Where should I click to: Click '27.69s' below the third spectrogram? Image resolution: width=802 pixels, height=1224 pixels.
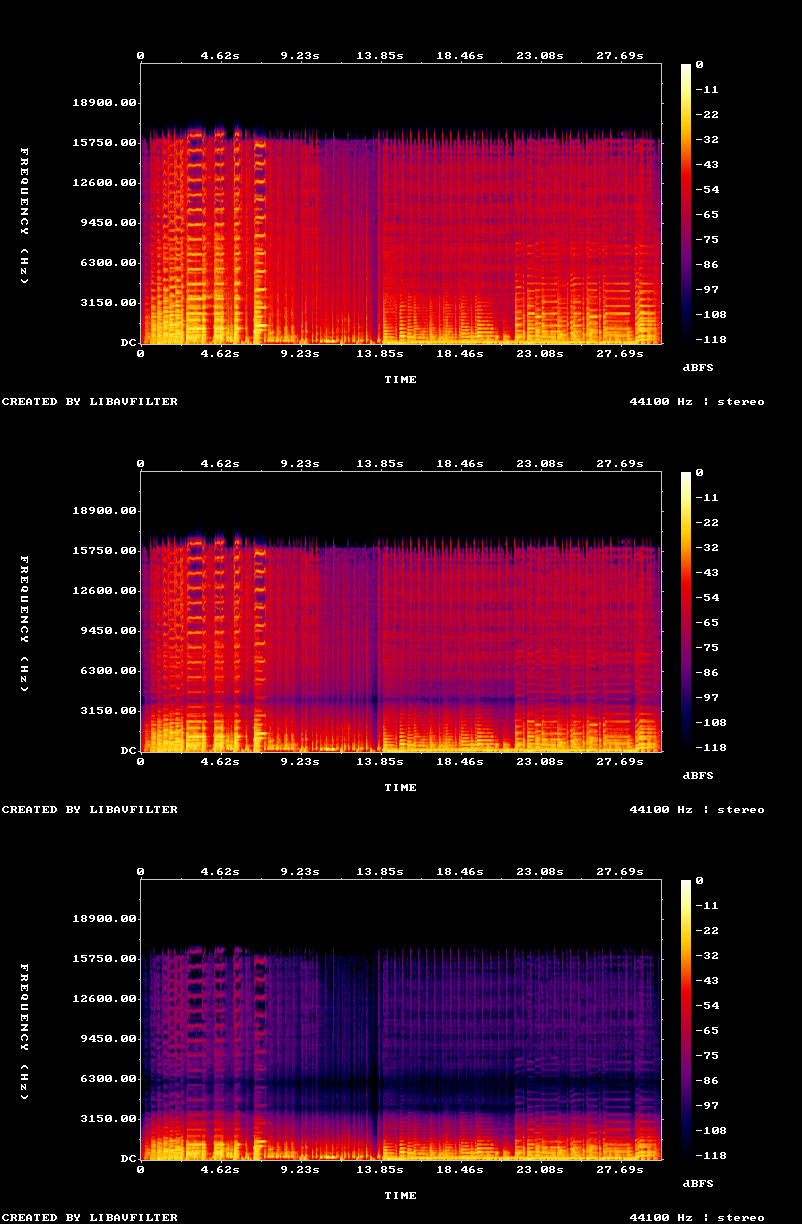coord(620,1170)
